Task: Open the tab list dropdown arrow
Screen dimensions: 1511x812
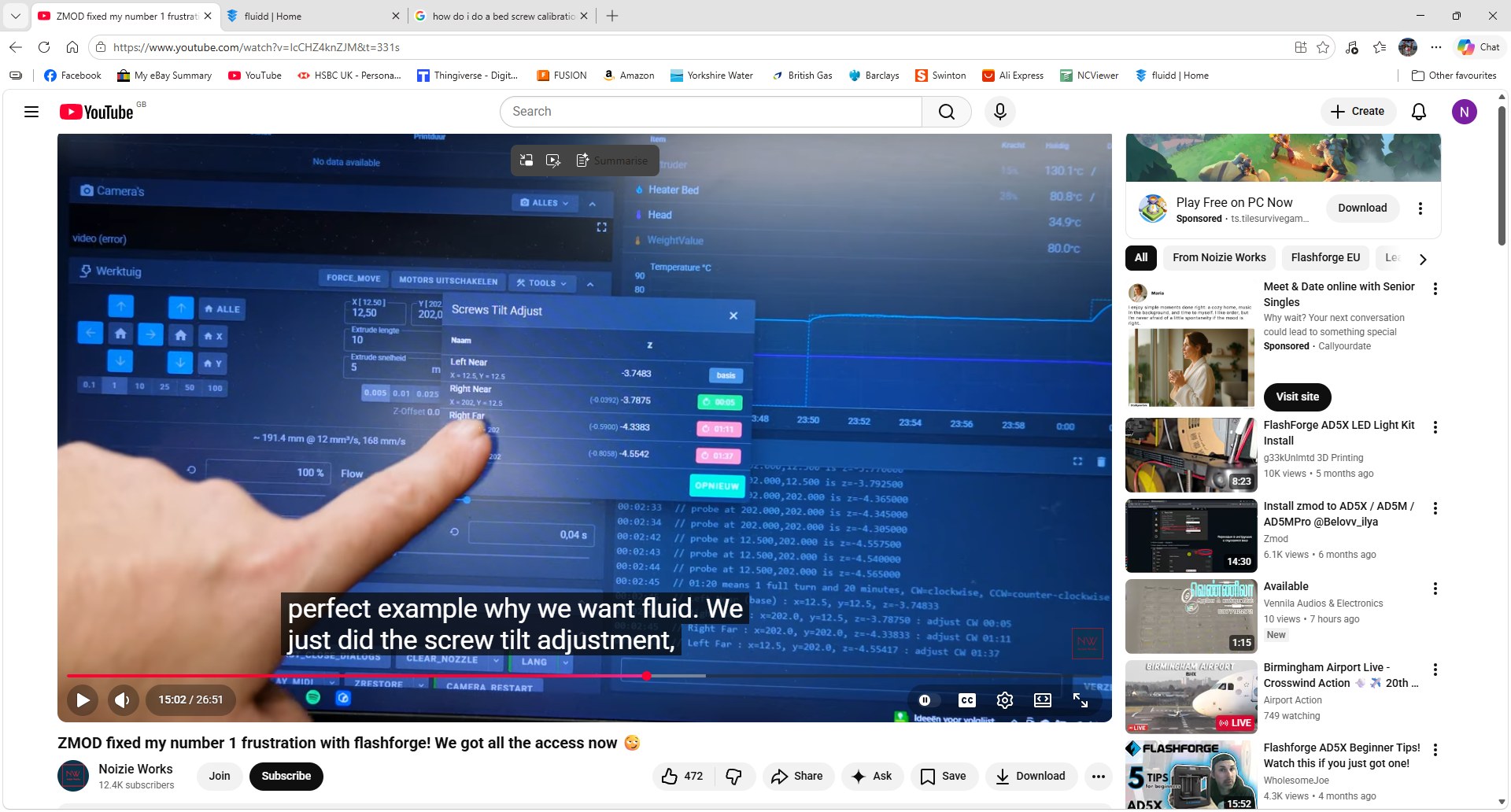Action: pyautogui.click(x=15, y=16)
